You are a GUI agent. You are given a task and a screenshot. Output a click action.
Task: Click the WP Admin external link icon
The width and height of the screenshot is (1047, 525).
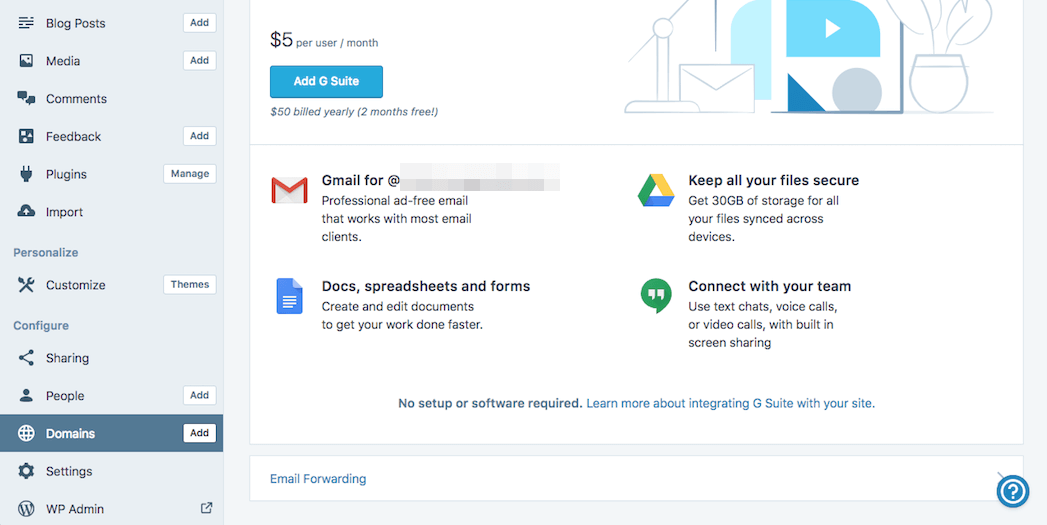point(207,508)
